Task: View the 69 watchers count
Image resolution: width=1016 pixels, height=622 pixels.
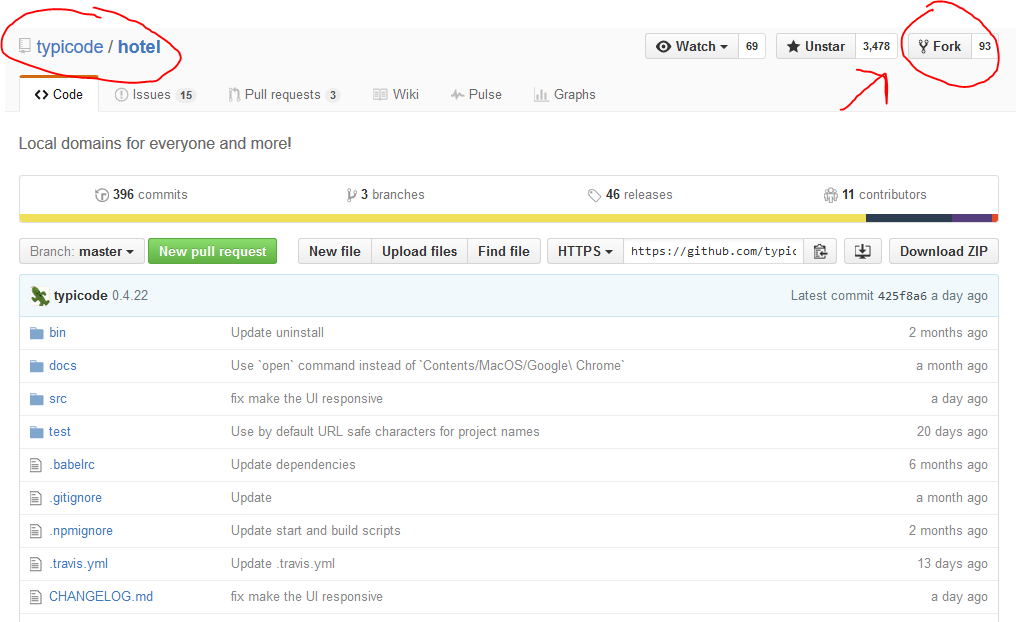Action: 752,47
